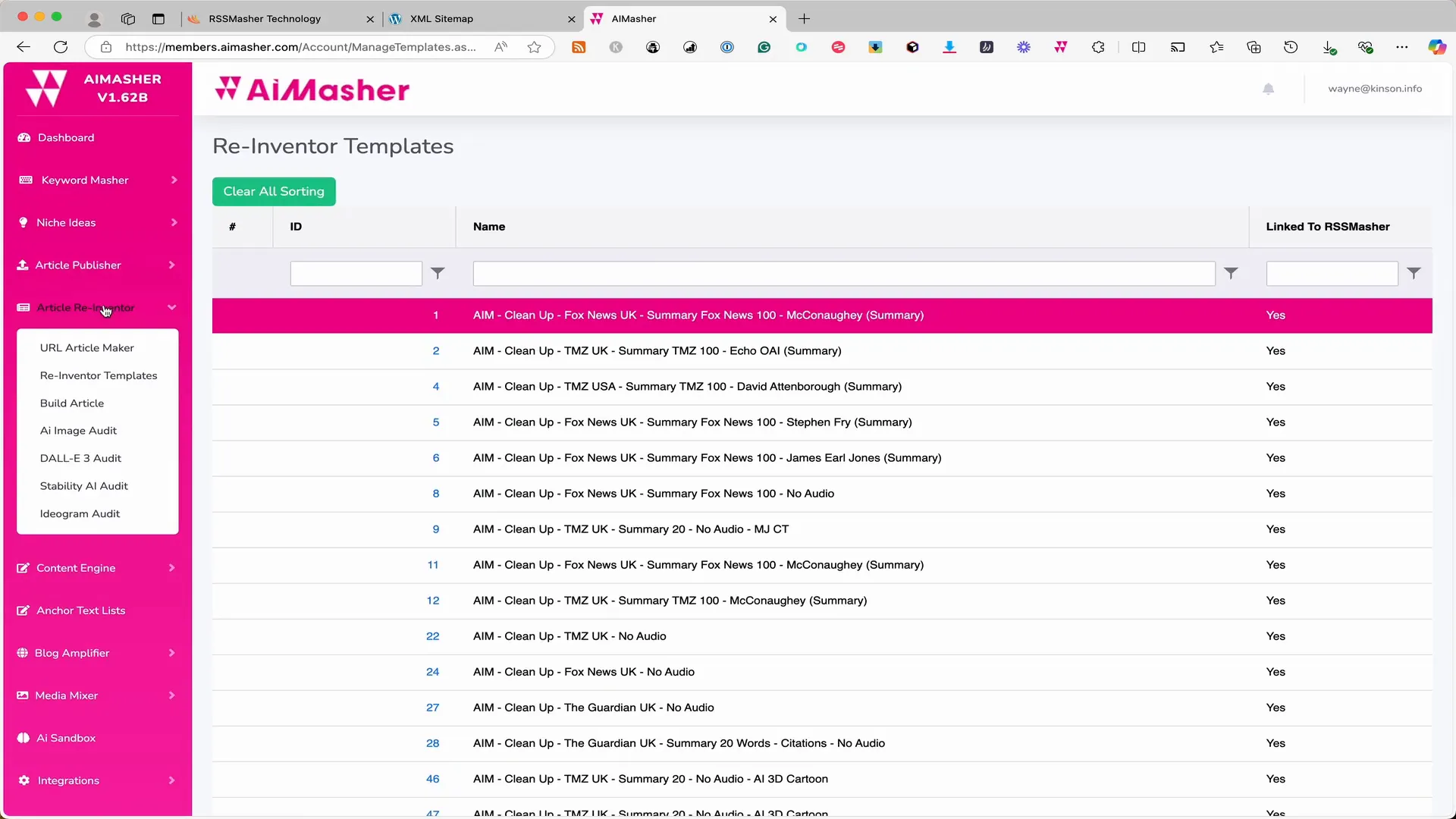Open the Dashboard sidebar item
The width and height of the screenshot is (1456, 819).
[66, 137]
